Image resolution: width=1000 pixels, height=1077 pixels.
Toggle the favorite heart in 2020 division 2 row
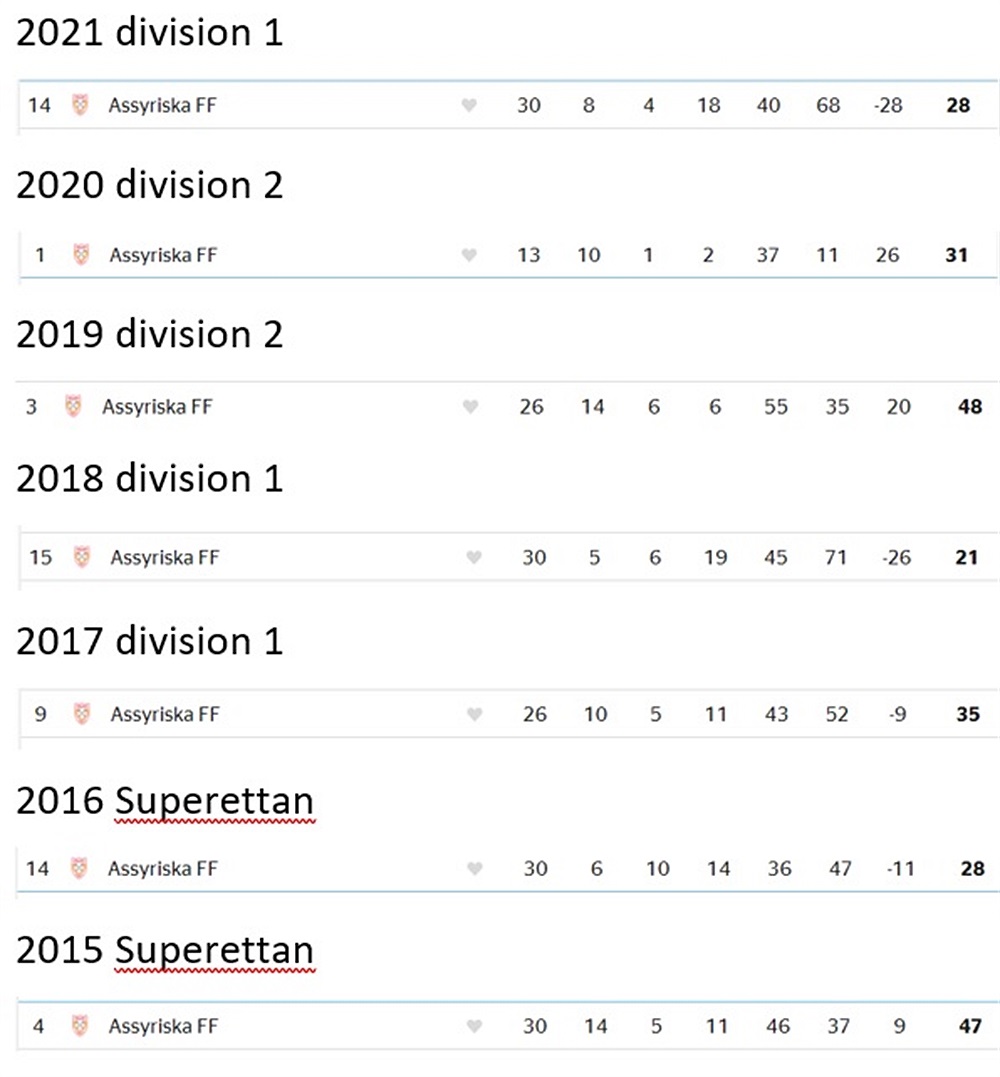469,256
